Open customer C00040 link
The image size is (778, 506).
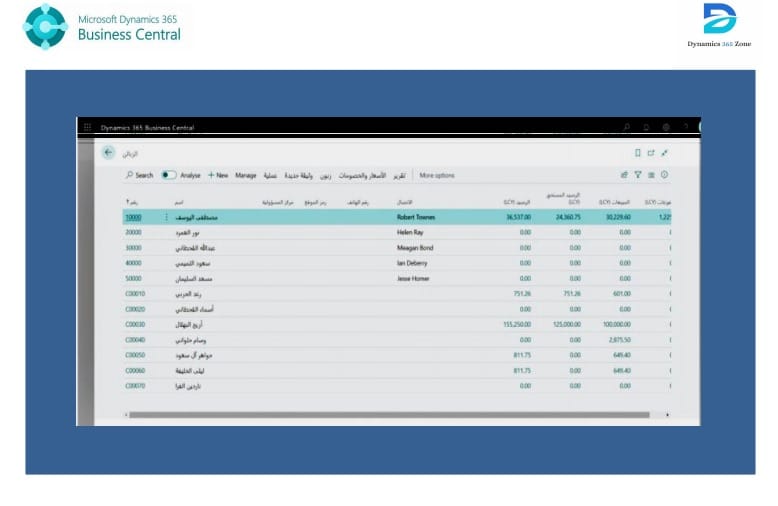tap(135, 340)
